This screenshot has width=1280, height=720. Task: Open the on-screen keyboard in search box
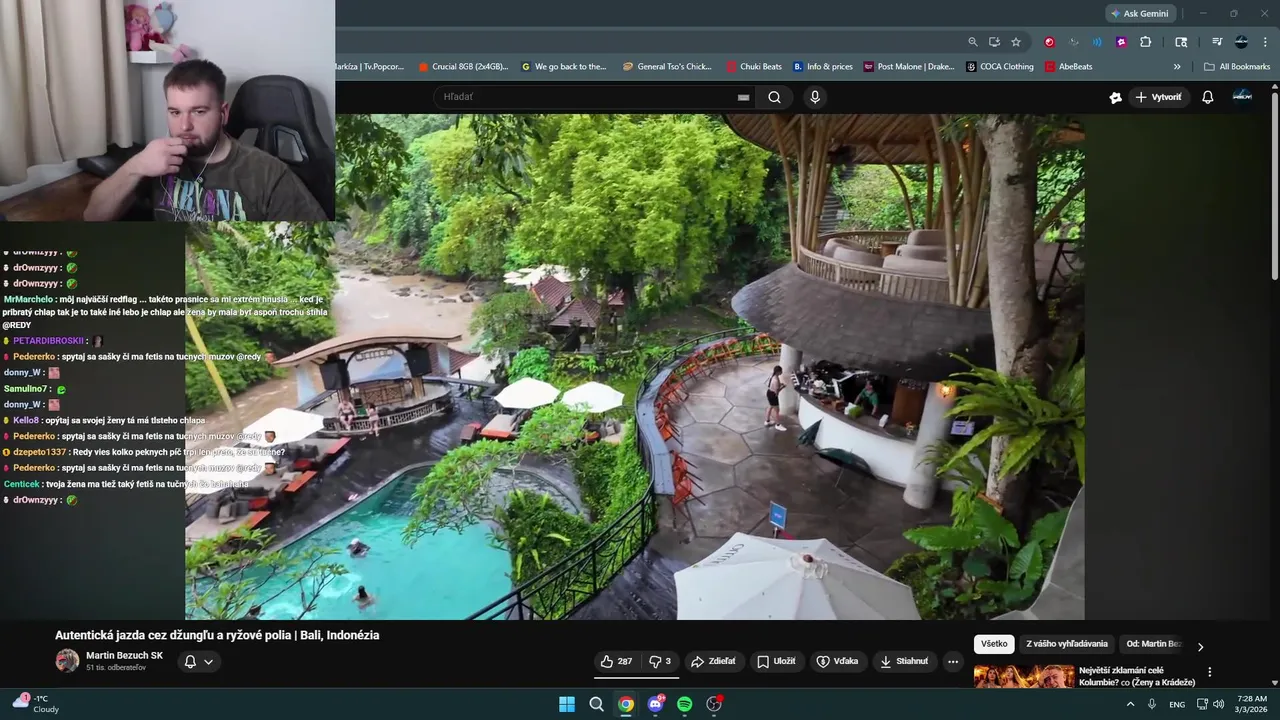pos(743,97)
